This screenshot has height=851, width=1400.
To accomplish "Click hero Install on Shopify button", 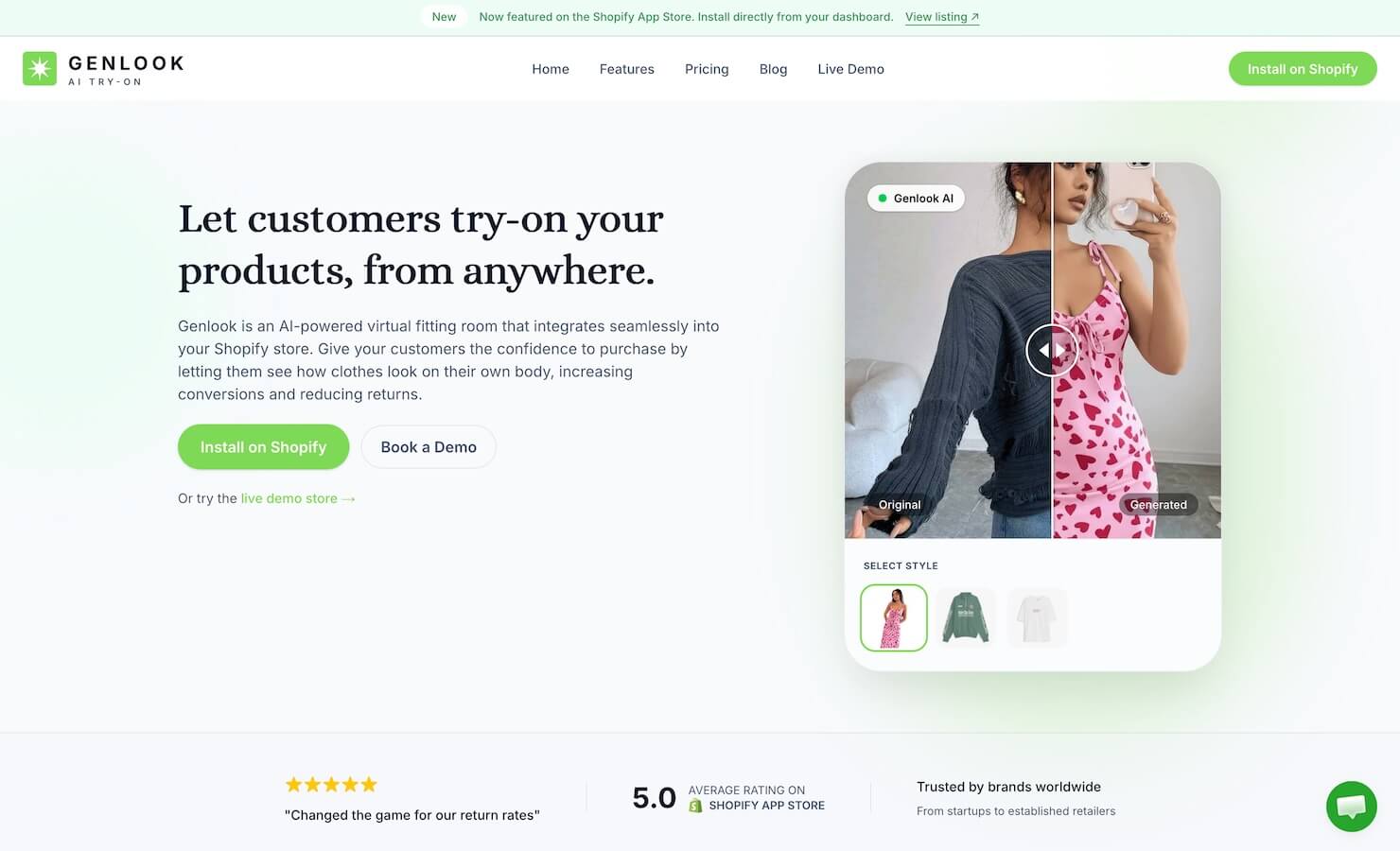I will 263,447.
